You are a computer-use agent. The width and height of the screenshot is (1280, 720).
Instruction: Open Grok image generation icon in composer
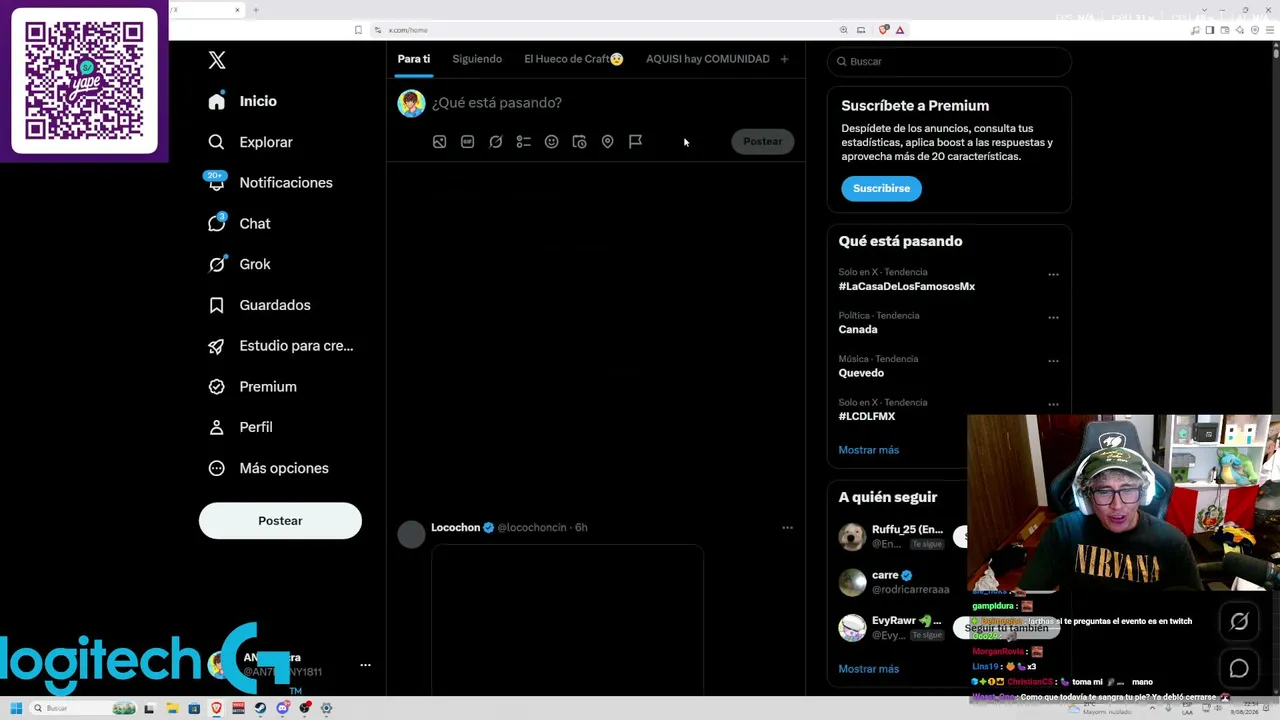(495, 142)
